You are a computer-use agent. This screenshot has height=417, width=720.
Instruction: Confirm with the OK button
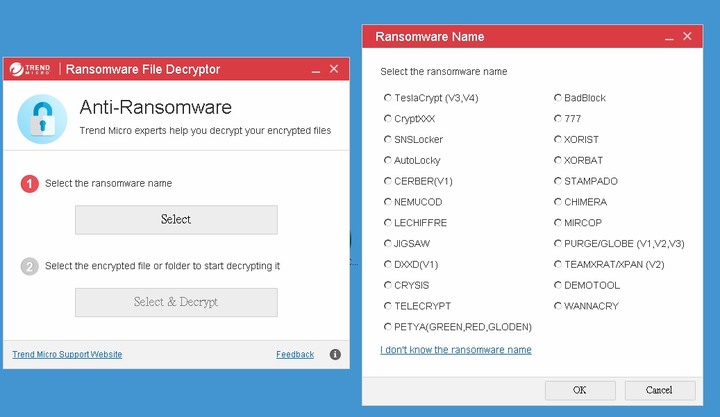click(580, 390)
